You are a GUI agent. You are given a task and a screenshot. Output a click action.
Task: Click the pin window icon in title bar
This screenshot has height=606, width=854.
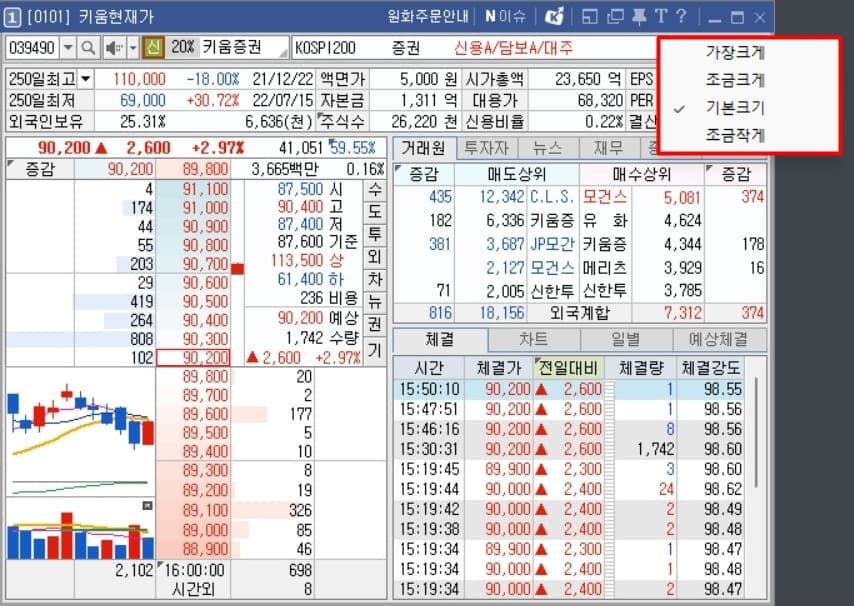(638, 16)
